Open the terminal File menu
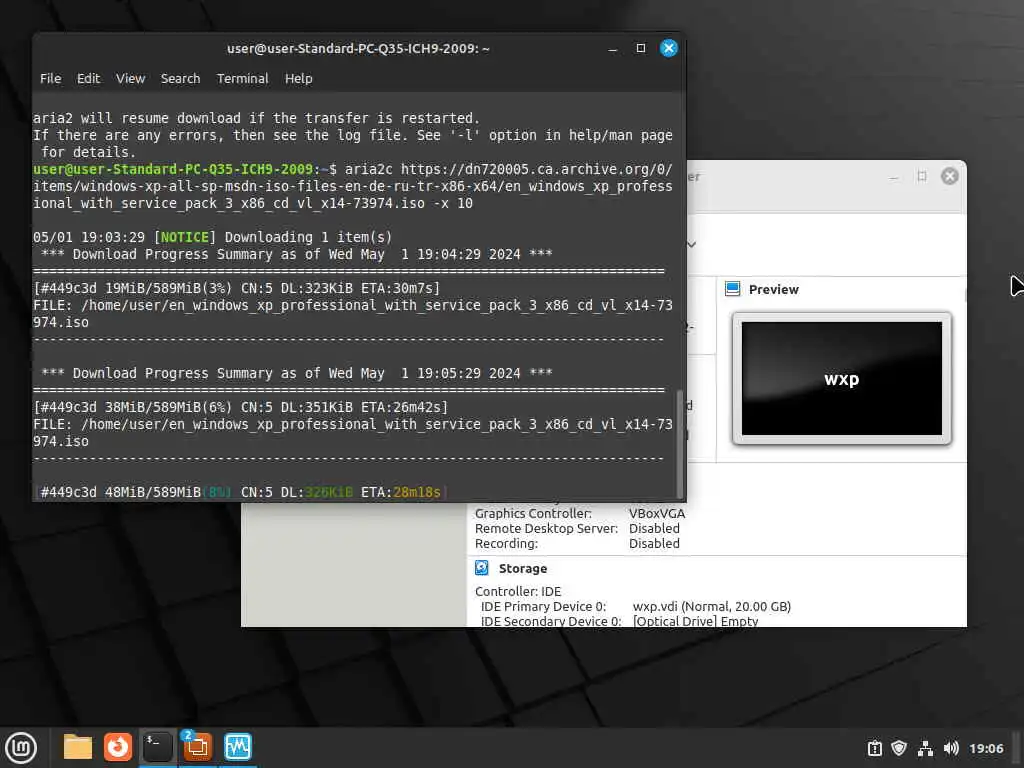The width and height of the screenshot is (1024, 768). tap(50, 78)
